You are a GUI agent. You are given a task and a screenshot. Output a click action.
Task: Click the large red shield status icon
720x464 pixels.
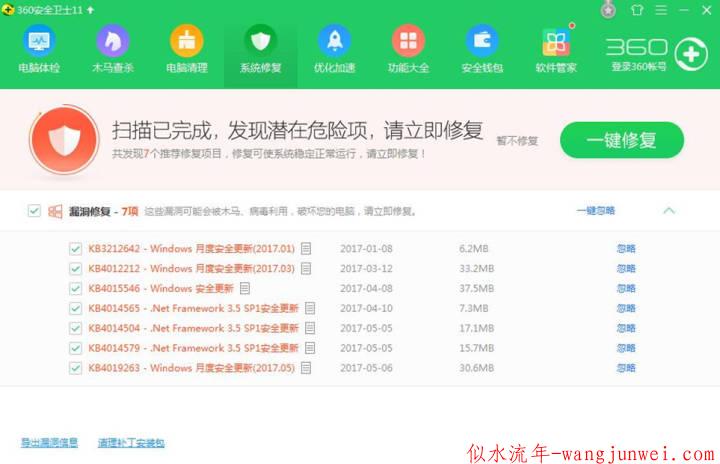[64, 139]
